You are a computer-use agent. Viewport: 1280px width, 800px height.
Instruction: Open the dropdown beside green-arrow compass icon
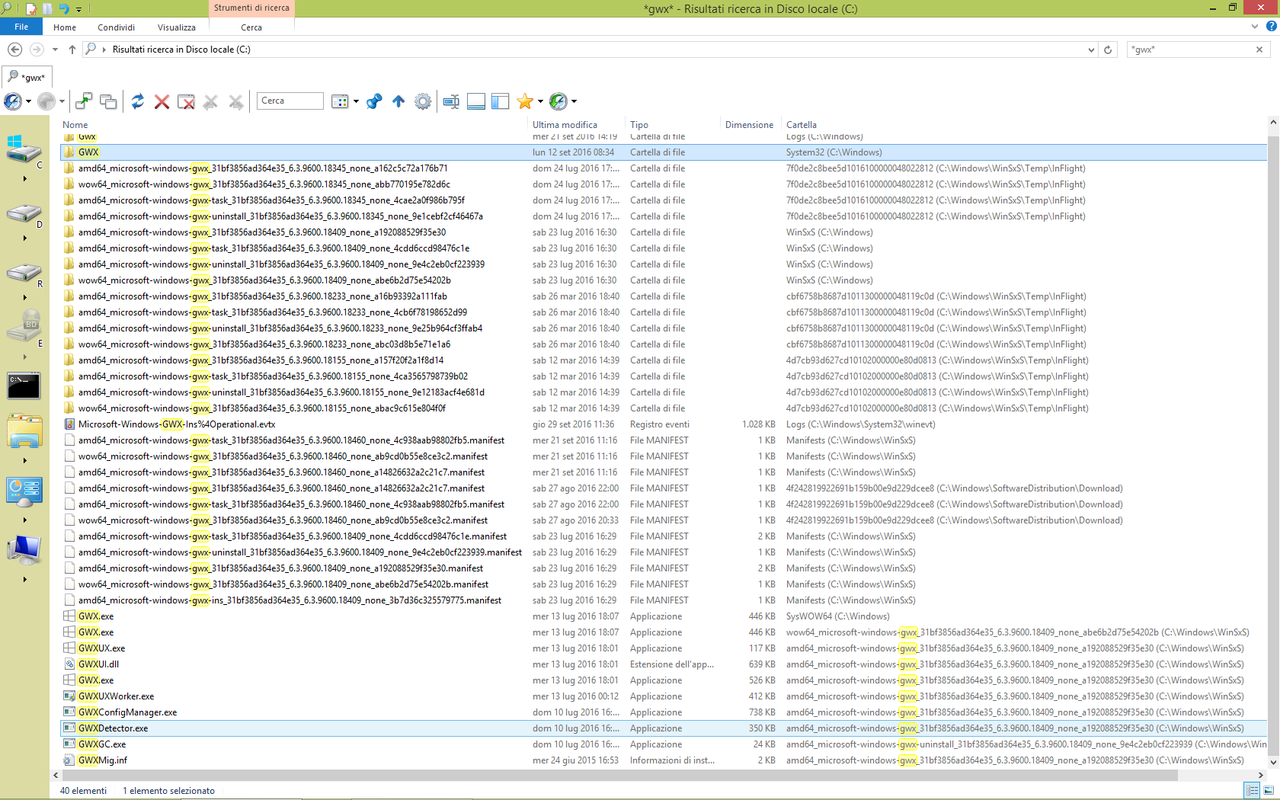click(574, 102)
